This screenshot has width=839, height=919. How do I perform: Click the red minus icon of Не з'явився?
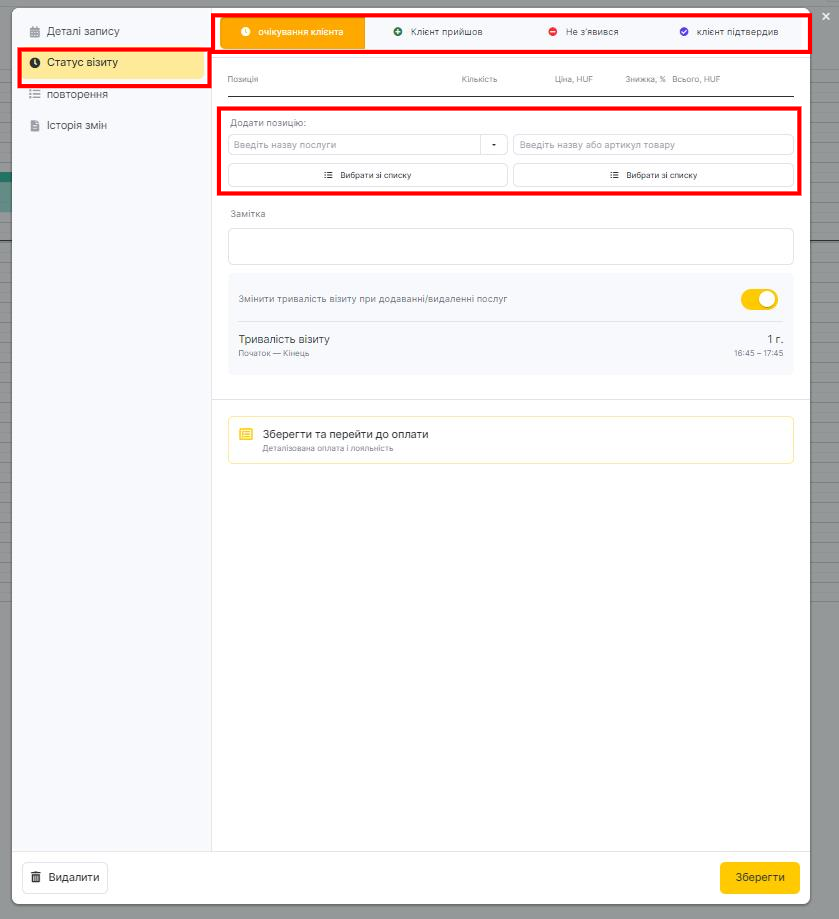coord(552,32)
